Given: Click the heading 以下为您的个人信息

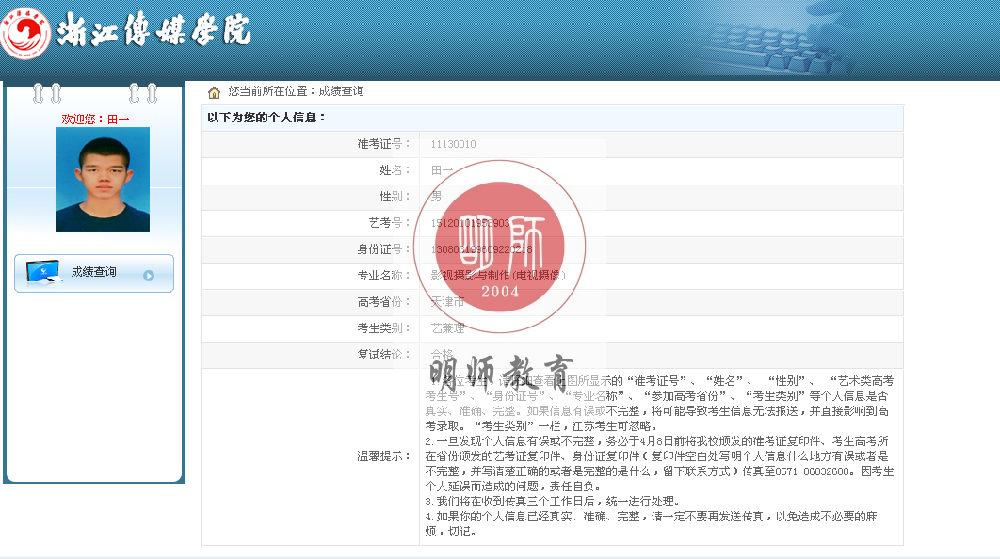Looking at the screenshot, I should point(265,117).
